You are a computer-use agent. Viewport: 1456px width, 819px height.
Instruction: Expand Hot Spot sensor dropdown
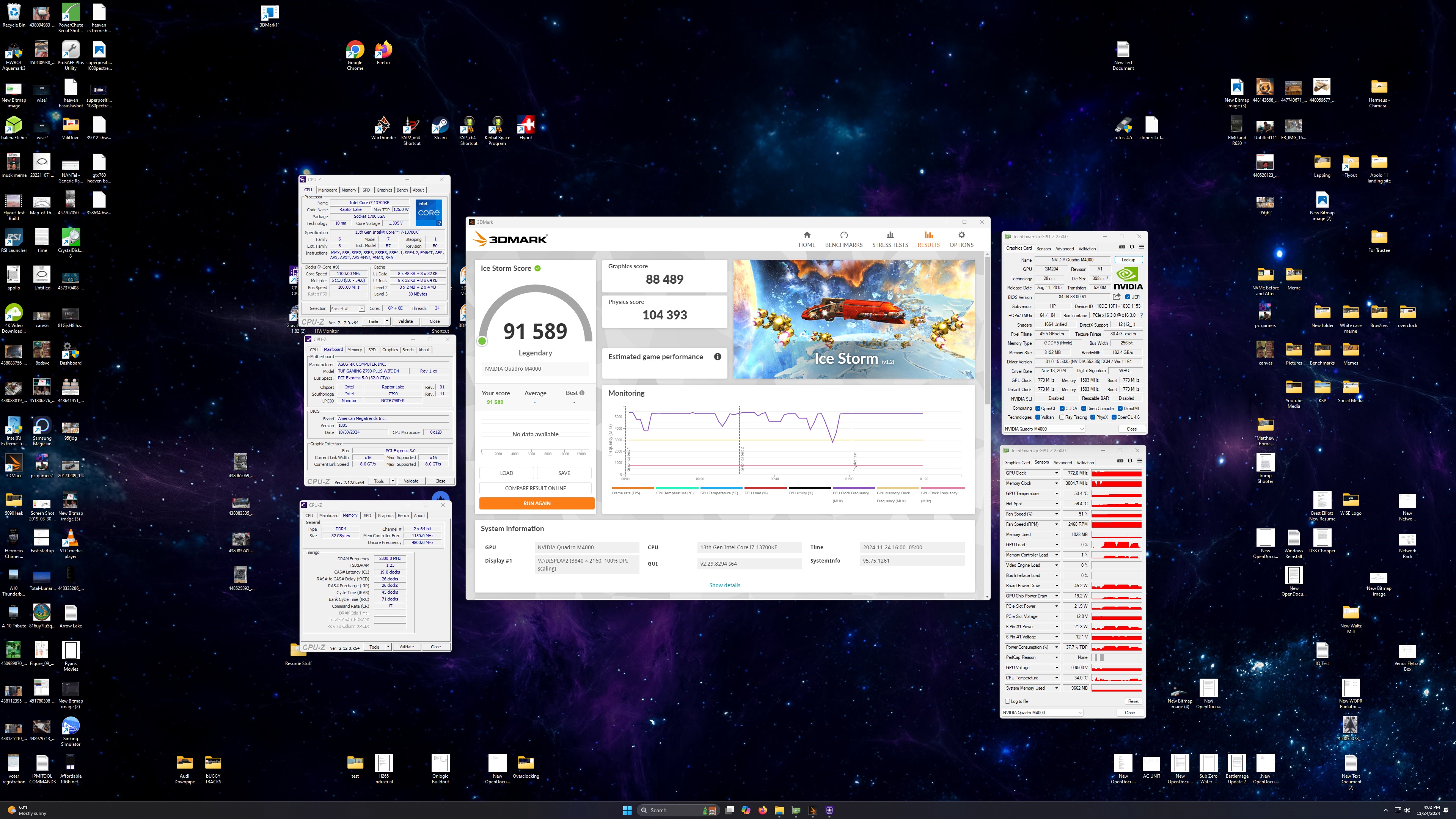pos(1056,504)
